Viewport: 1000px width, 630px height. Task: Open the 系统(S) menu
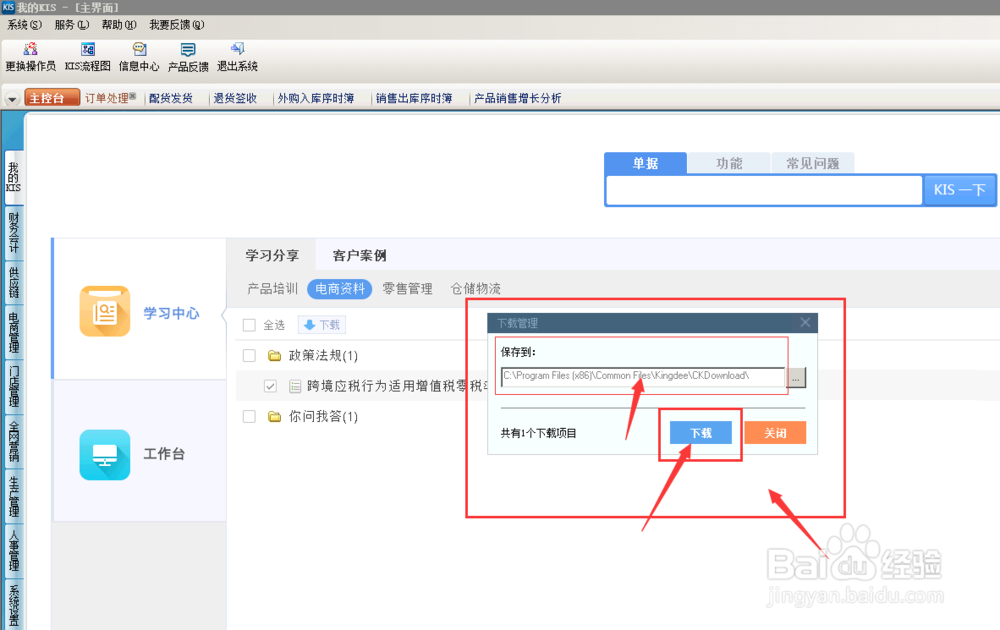(24, 25)
